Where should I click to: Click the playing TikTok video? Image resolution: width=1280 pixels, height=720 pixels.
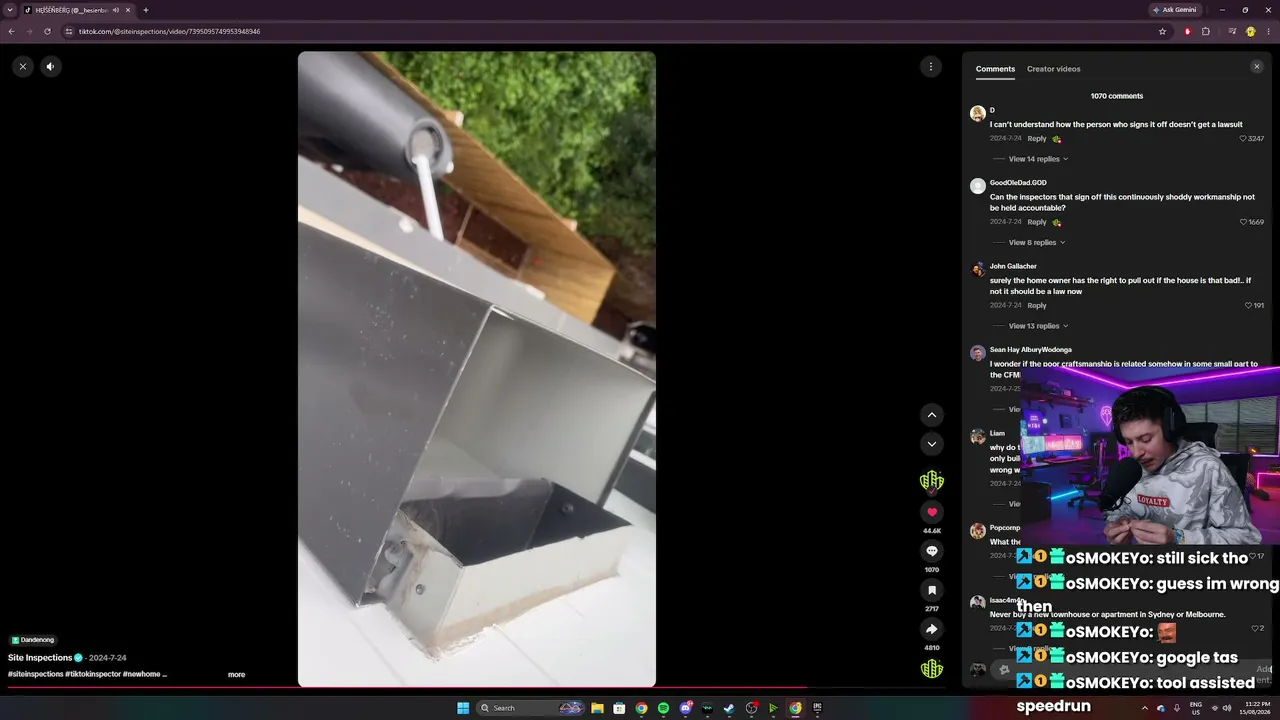click(477, 369)
